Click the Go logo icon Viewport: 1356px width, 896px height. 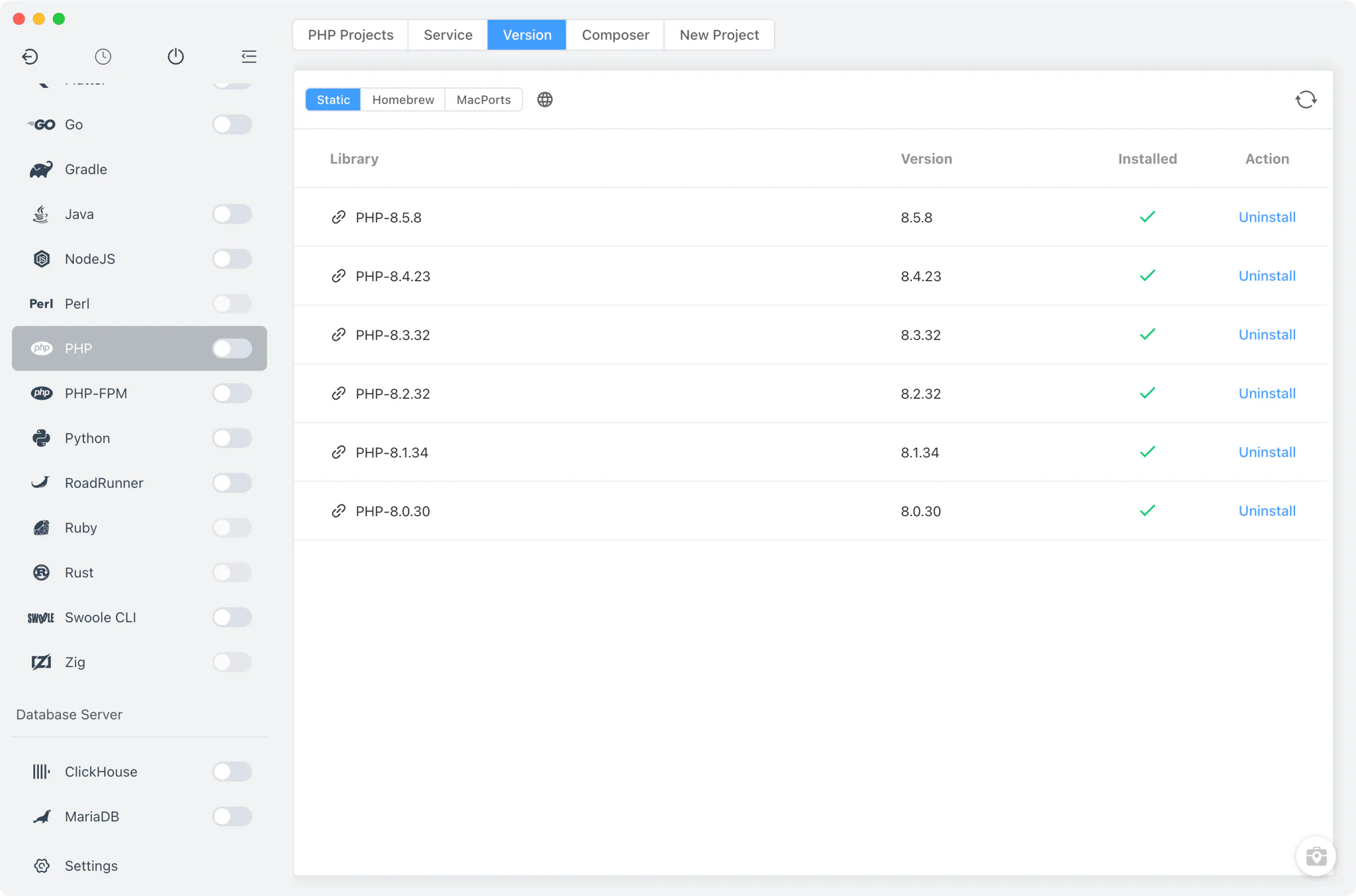tap(41, 124)
